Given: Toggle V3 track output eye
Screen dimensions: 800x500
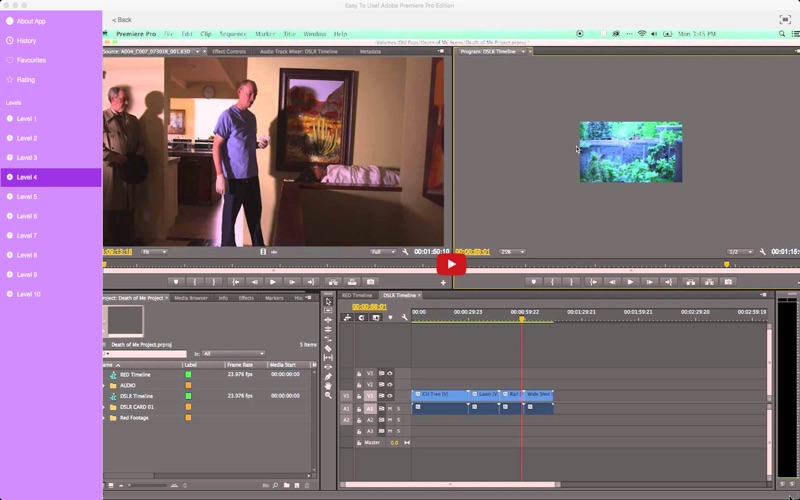Looking at the screenshot, I should click(389, 373).
